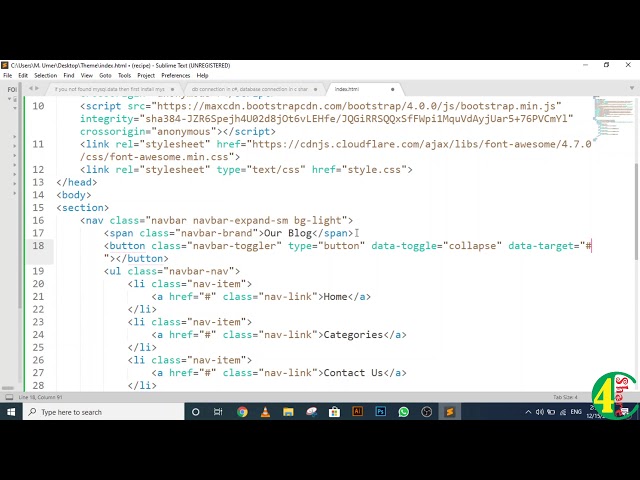Open the Find menu
Viewport: 640px width, 480px height.
69,76
